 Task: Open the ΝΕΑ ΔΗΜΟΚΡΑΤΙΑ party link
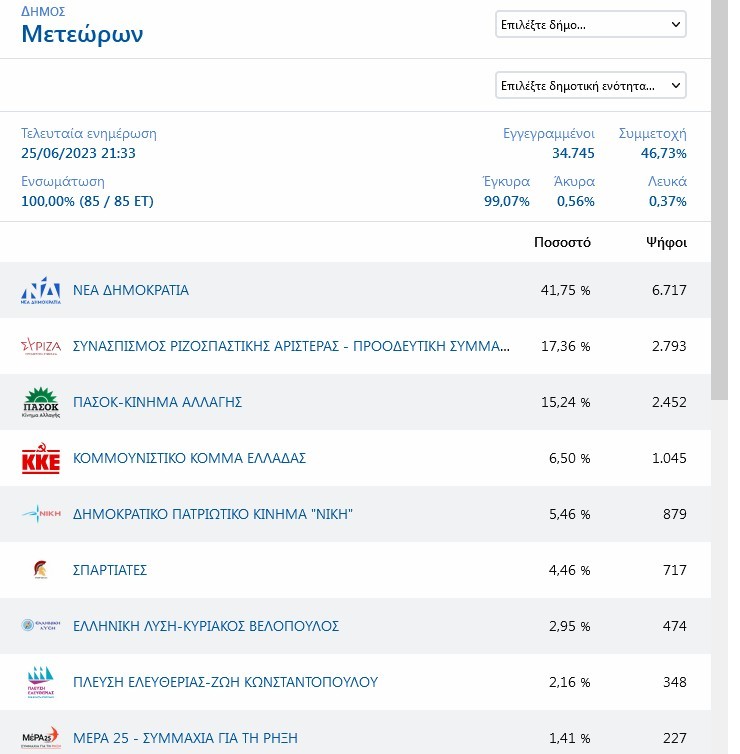(131, 291)
